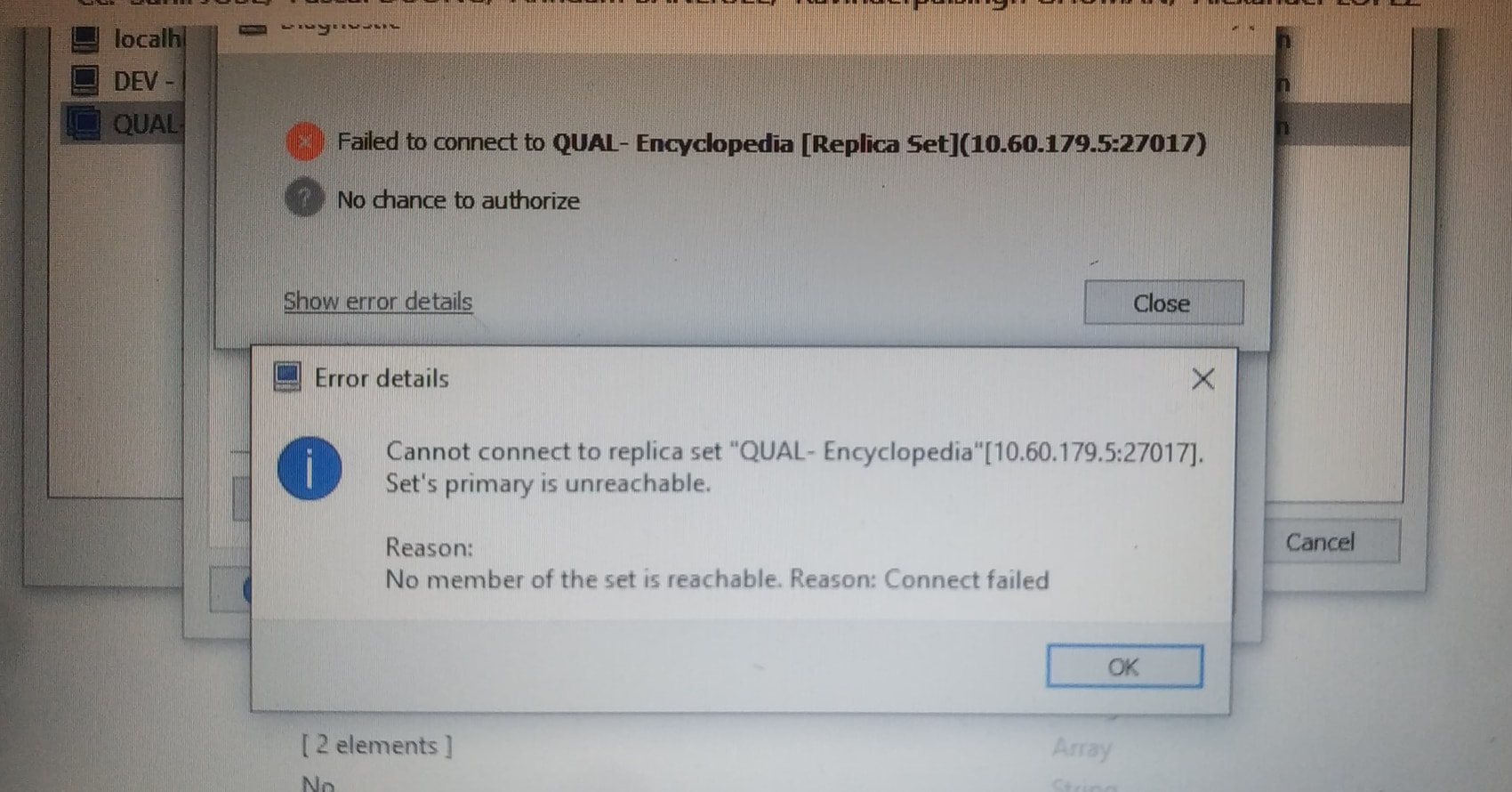Click the computer icon beside localh connection
Image resolution: width=1512 pixels, height=792 pixels.
[84, 38]
